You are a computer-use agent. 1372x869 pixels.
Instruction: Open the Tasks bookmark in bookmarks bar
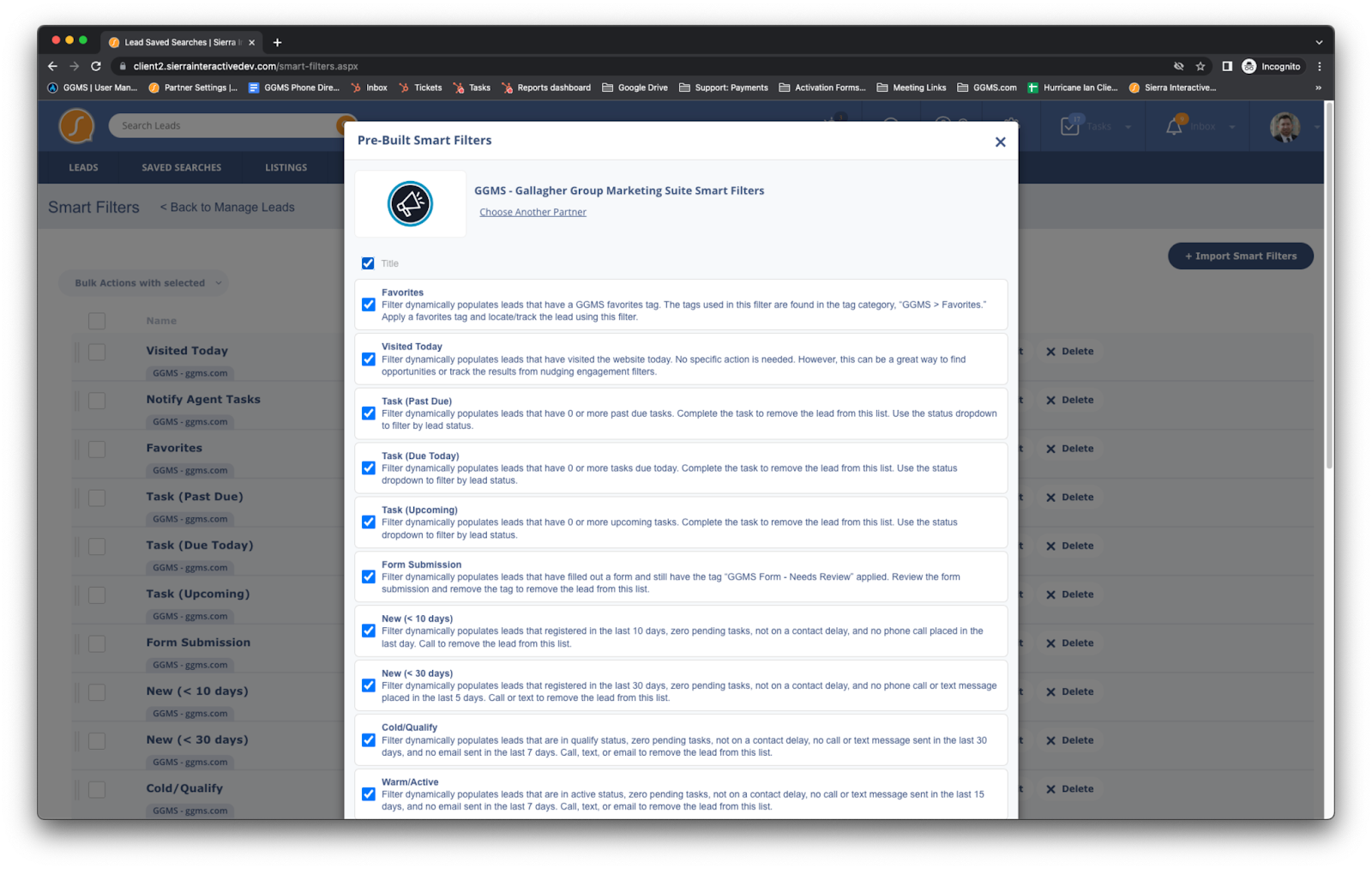point(472,88)
